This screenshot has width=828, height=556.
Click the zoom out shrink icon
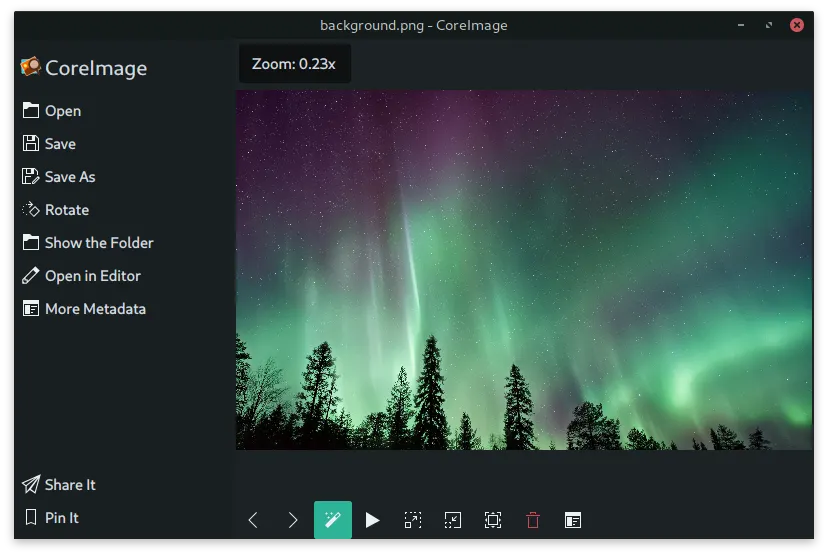point(453,520)
